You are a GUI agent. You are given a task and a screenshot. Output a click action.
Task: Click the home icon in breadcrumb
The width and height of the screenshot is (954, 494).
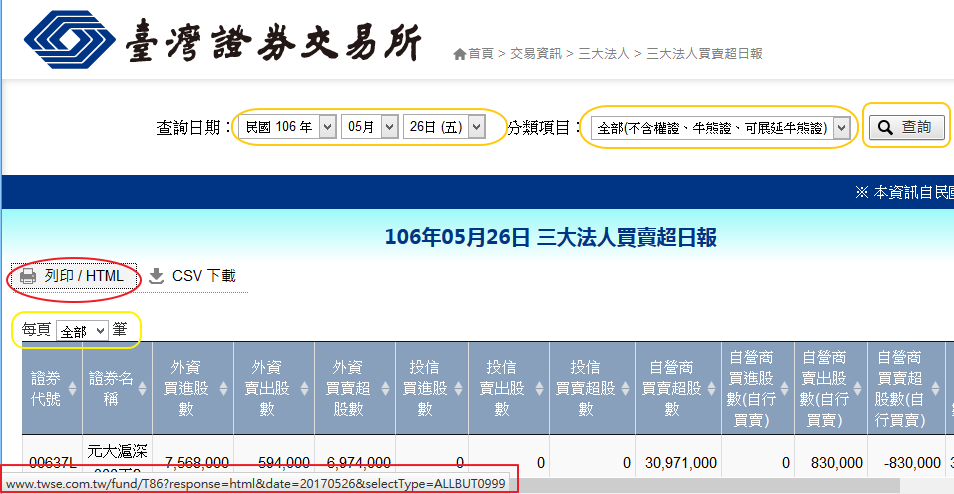coord(459,54)
